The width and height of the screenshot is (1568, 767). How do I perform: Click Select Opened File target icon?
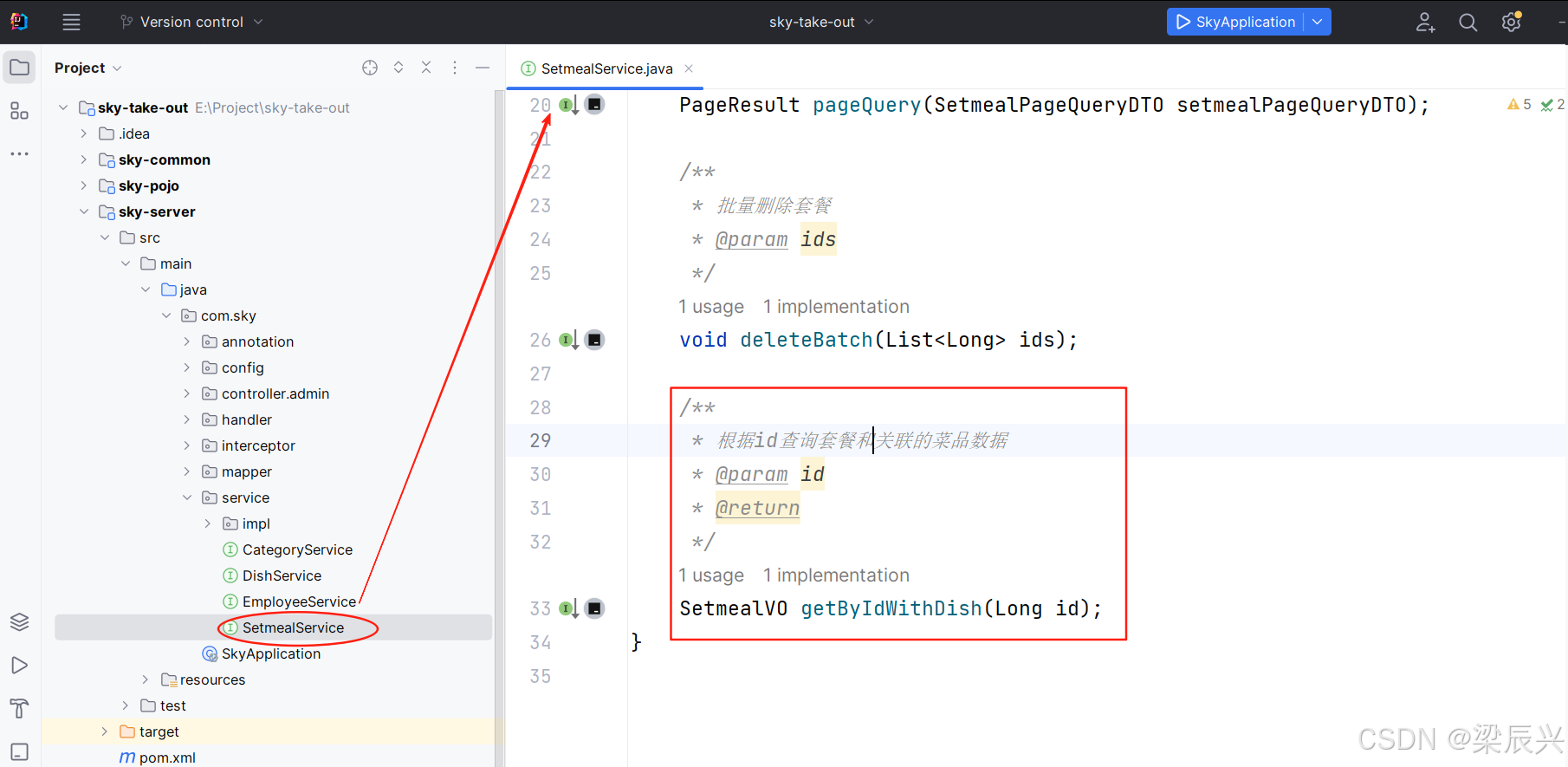pyautogui.click(x=370, y=68)
